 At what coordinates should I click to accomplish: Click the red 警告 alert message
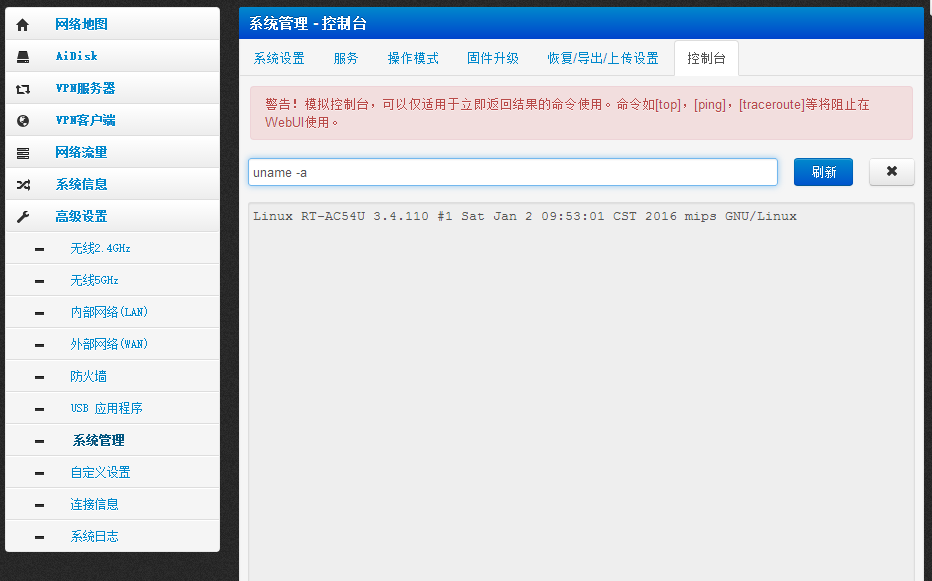tap(581, 113)
